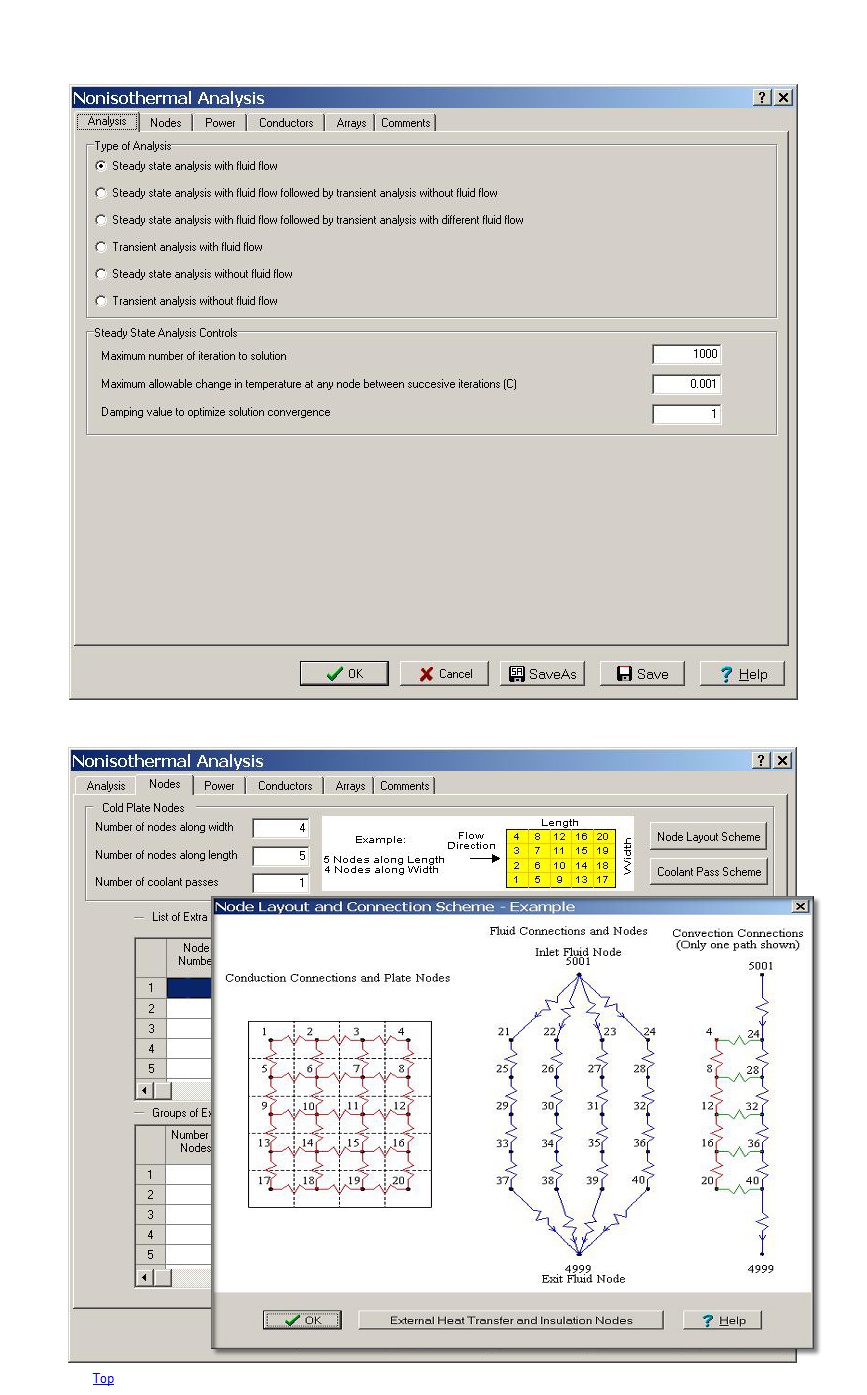The width and height of the screenshot is (867, 1395).
Task: Click the 'Maximum number of iteration to solution' label
Action: [194, 356]
